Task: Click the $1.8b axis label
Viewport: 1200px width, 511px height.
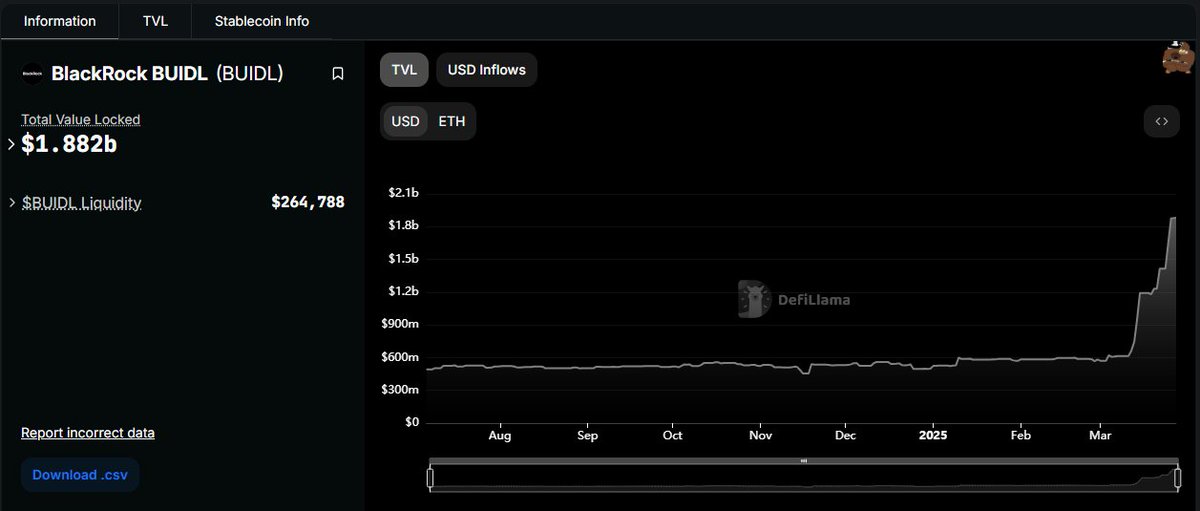Action: [x=403, y=225]
